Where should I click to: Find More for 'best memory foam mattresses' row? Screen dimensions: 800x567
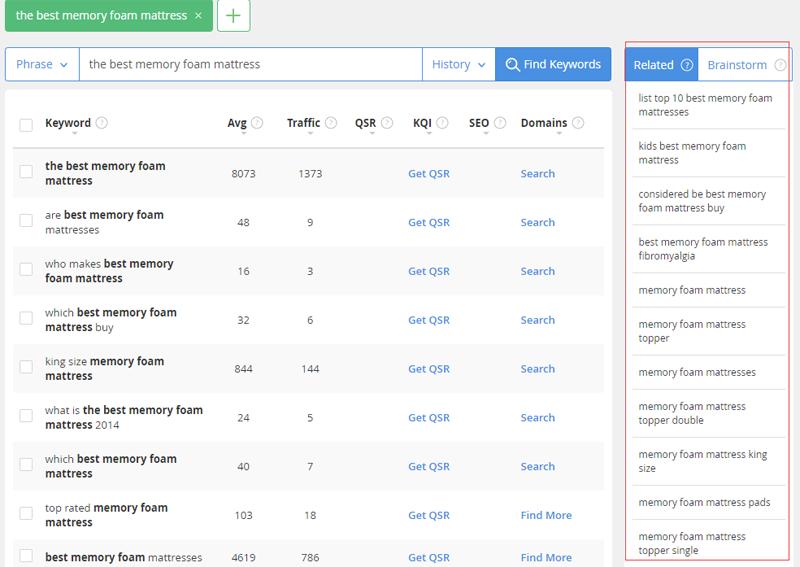pyautogui.click(x=546, y=557)
